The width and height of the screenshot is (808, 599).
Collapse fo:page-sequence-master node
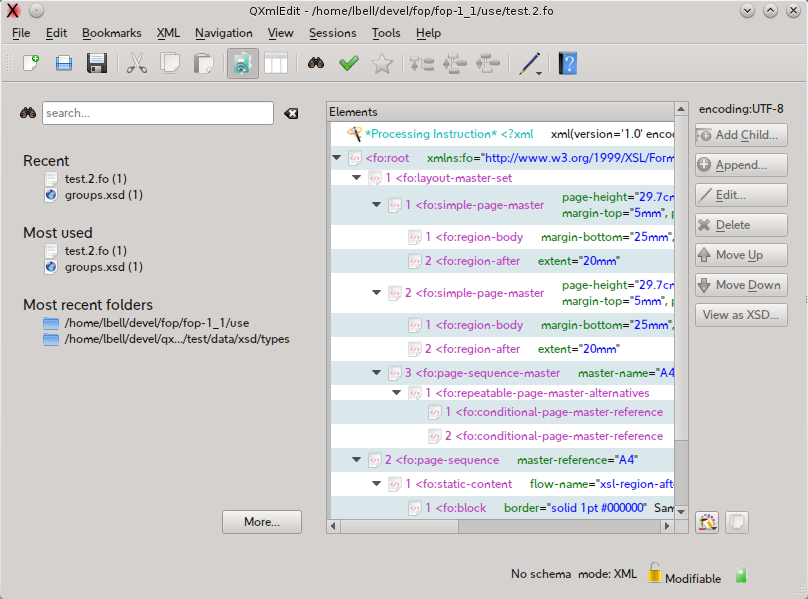[377, 372]
